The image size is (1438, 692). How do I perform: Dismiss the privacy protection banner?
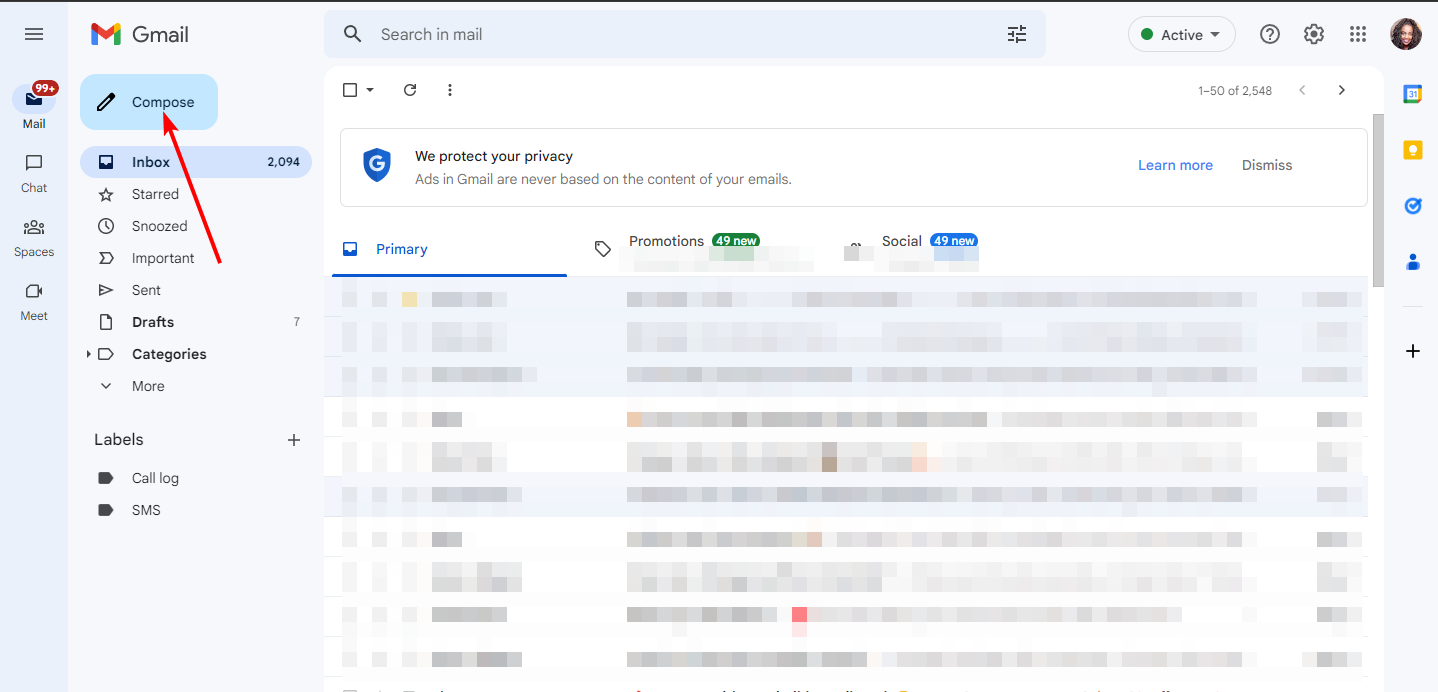[1266, 164]
